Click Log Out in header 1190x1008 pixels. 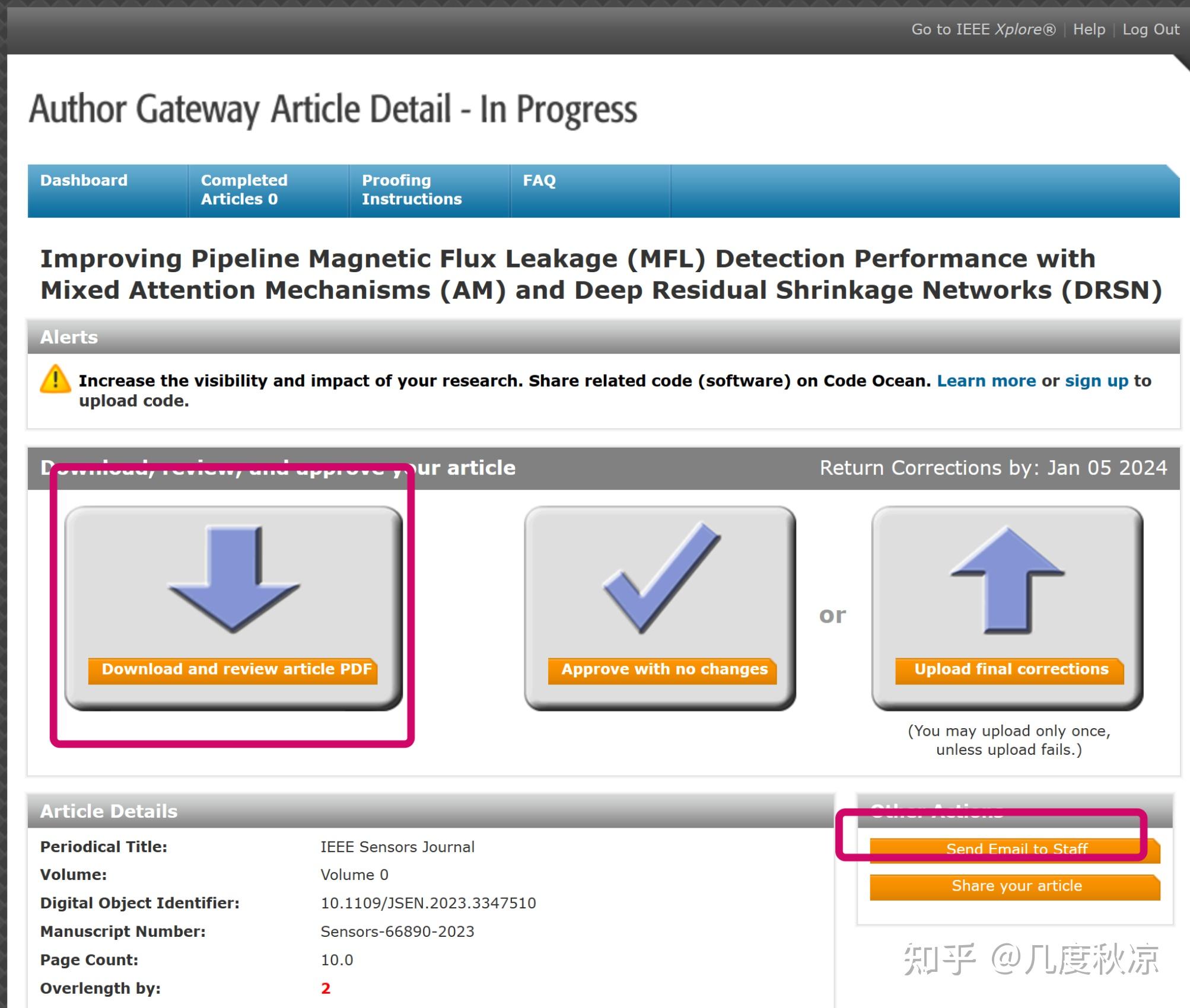[1150, 29]
